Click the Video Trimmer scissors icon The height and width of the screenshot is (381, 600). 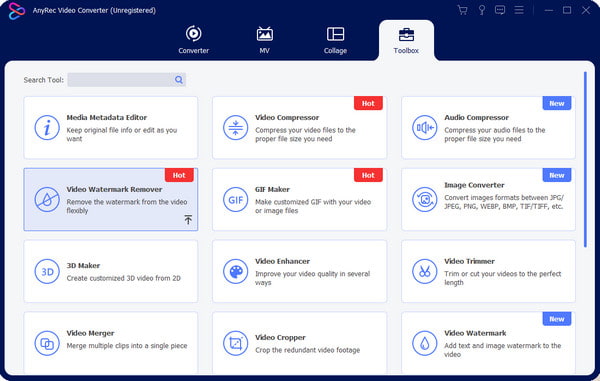tap(424, 272)
